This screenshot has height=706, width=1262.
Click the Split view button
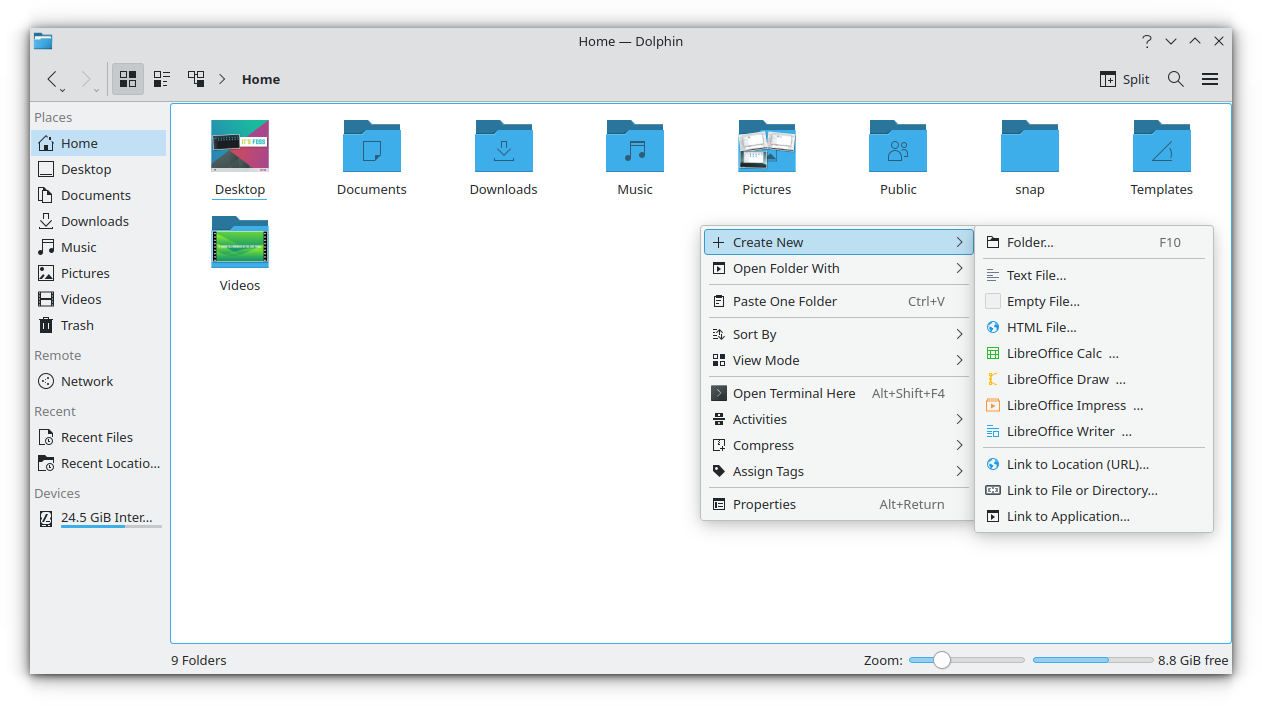tap(1125, 79)
